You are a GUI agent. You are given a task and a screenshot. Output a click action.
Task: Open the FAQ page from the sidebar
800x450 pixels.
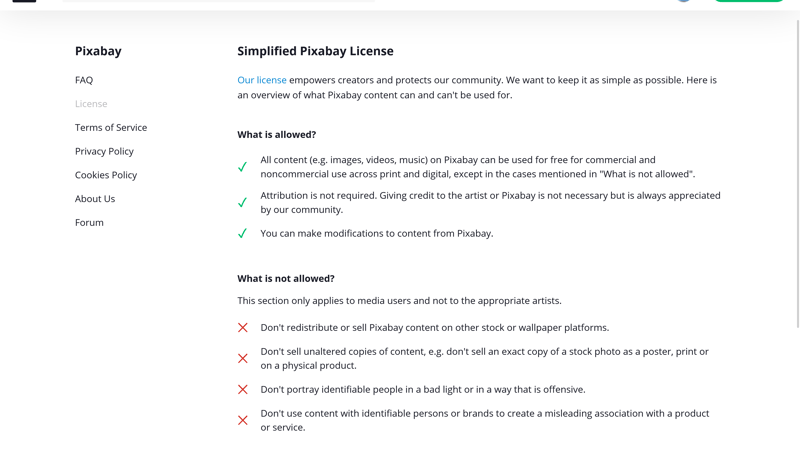point(84,80)
